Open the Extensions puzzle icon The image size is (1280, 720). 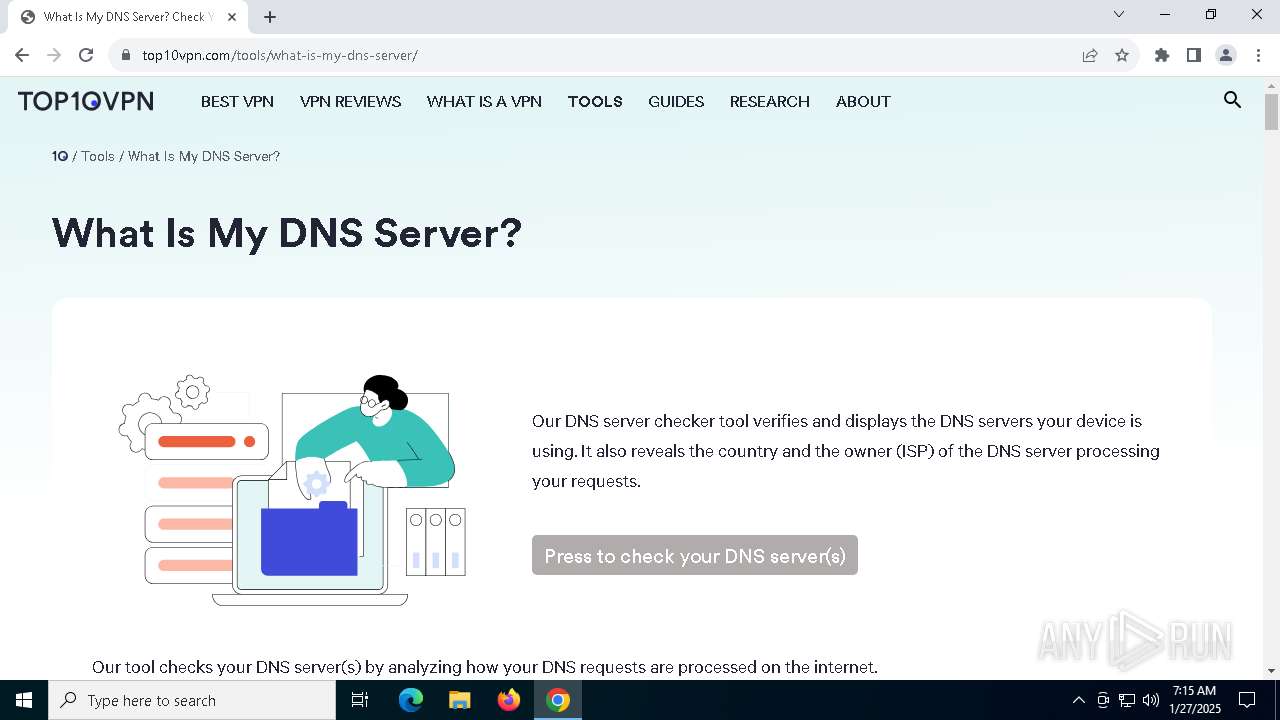point(1162,55)
